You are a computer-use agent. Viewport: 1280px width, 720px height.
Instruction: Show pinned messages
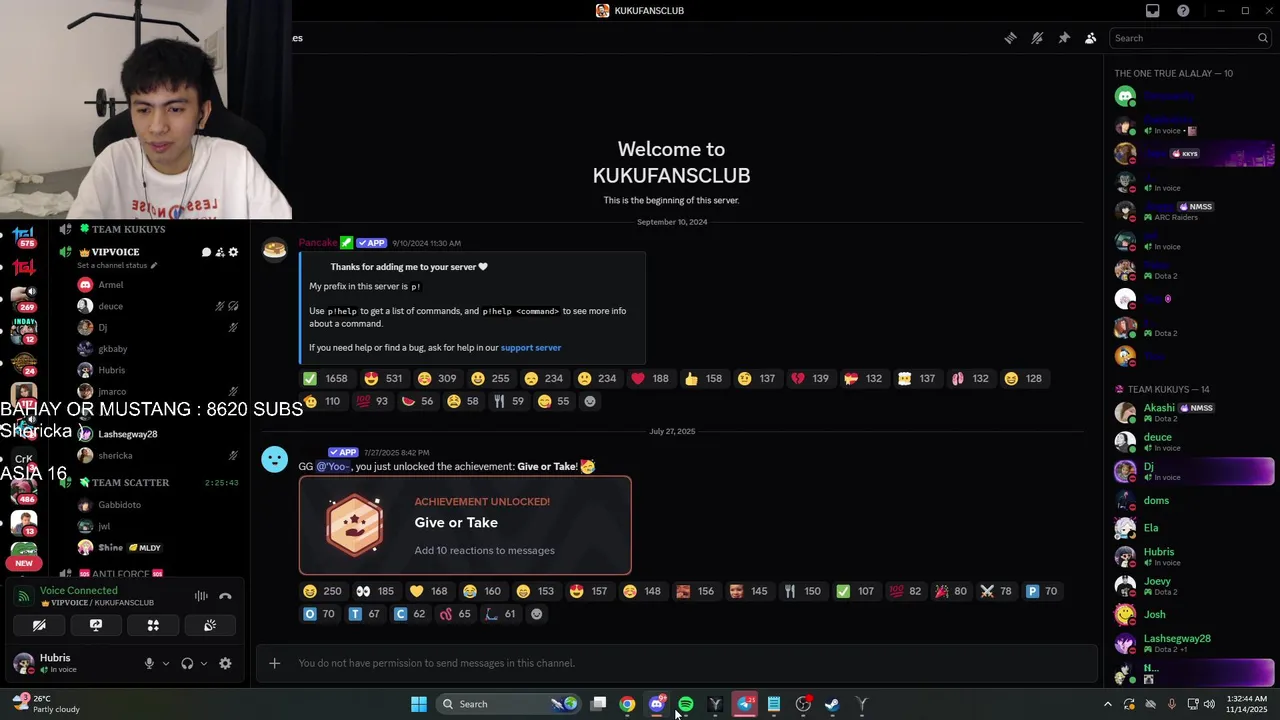pyautogui.click(x=1064, y=38)
